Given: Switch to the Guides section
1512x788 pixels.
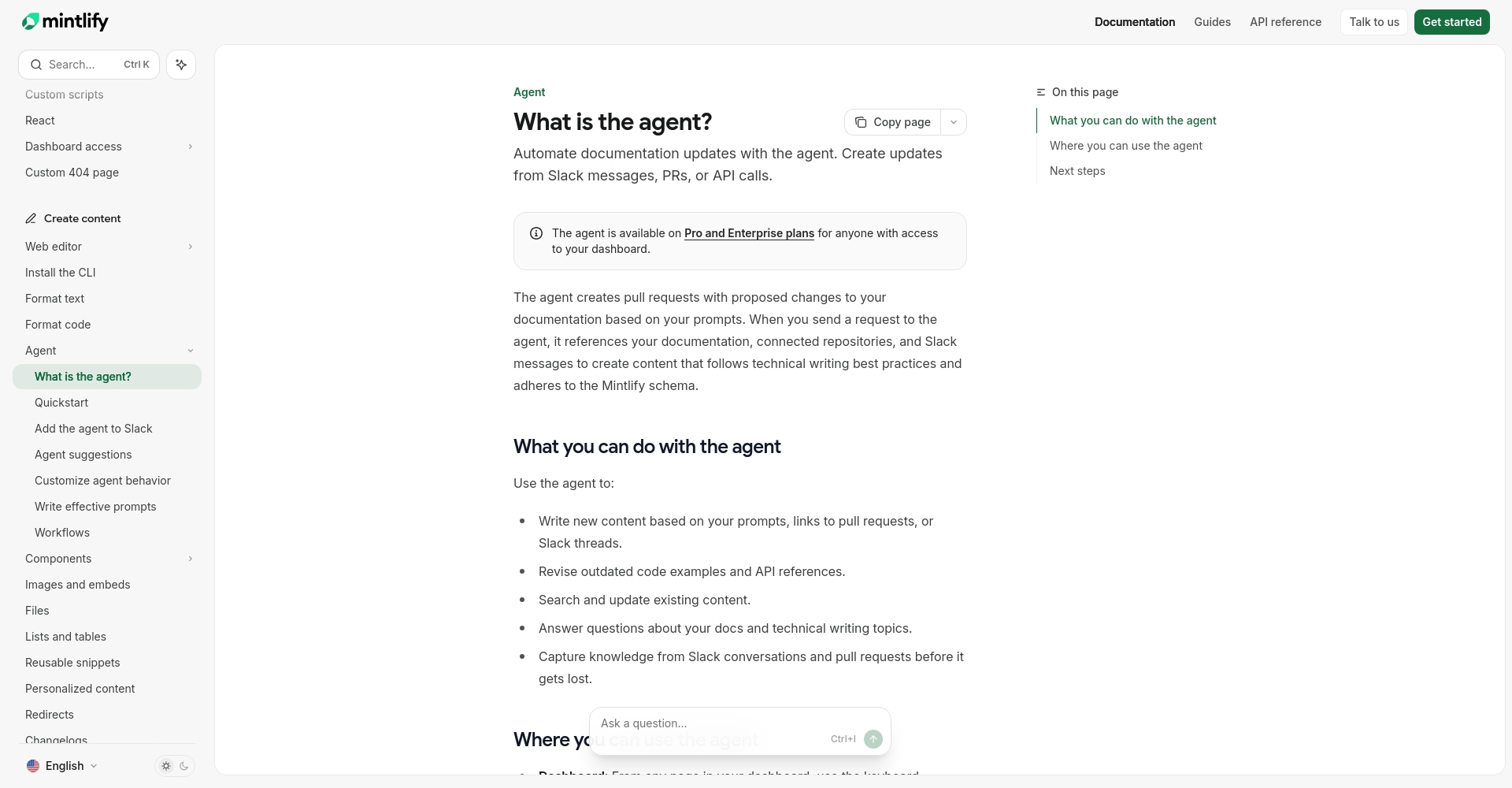Looking at the screenshot, I should pyautogui.click(x=1212, y=21).
